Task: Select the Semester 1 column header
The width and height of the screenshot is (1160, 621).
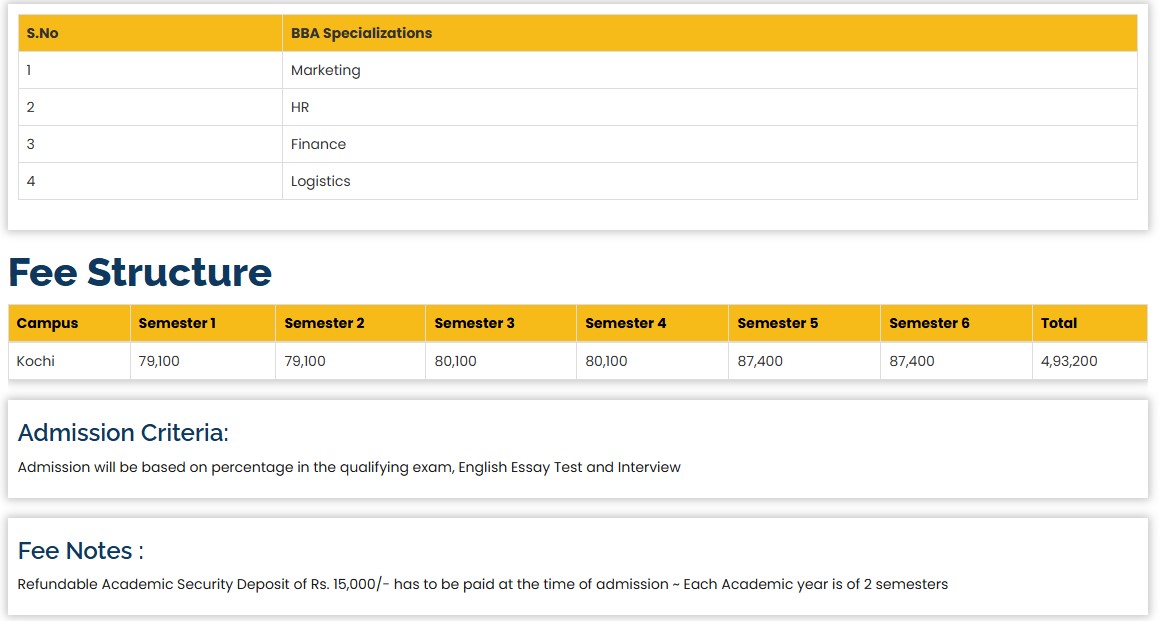Action: coord(177,323)
